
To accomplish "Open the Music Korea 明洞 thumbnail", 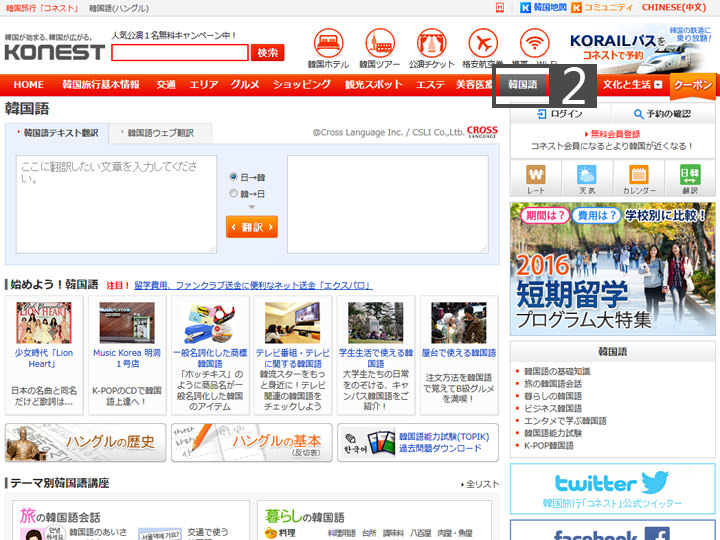I will tap(127, 322).
